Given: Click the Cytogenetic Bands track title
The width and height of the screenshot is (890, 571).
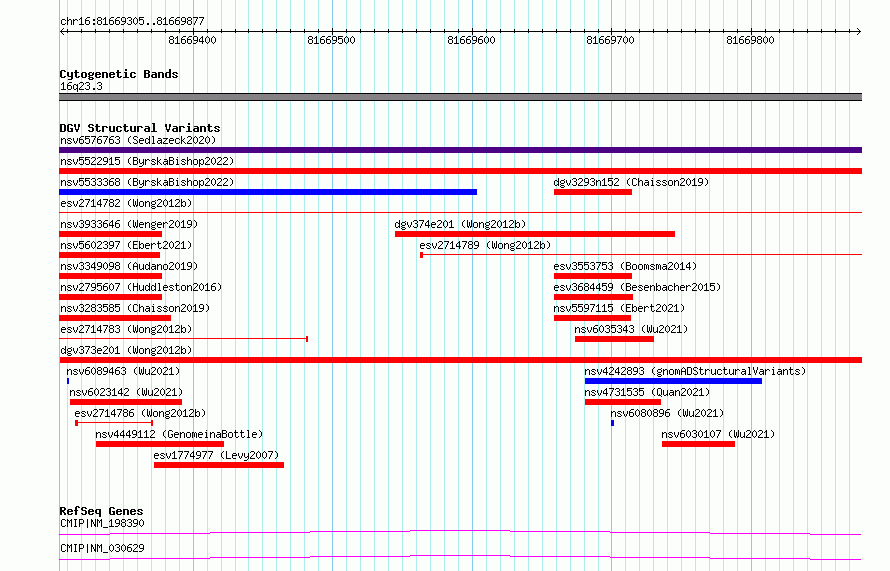Looking at the screenshot, I should coord(119,74).
